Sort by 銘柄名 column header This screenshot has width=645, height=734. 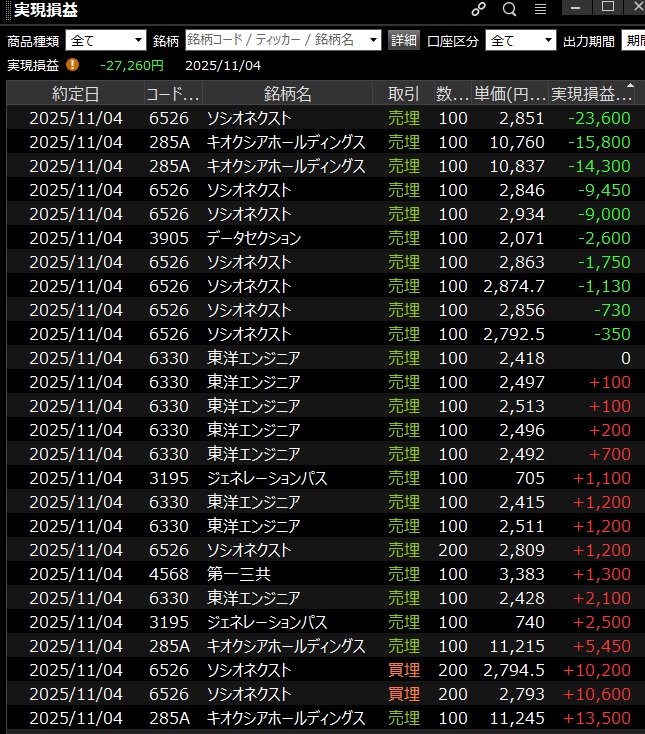[288, 94]
